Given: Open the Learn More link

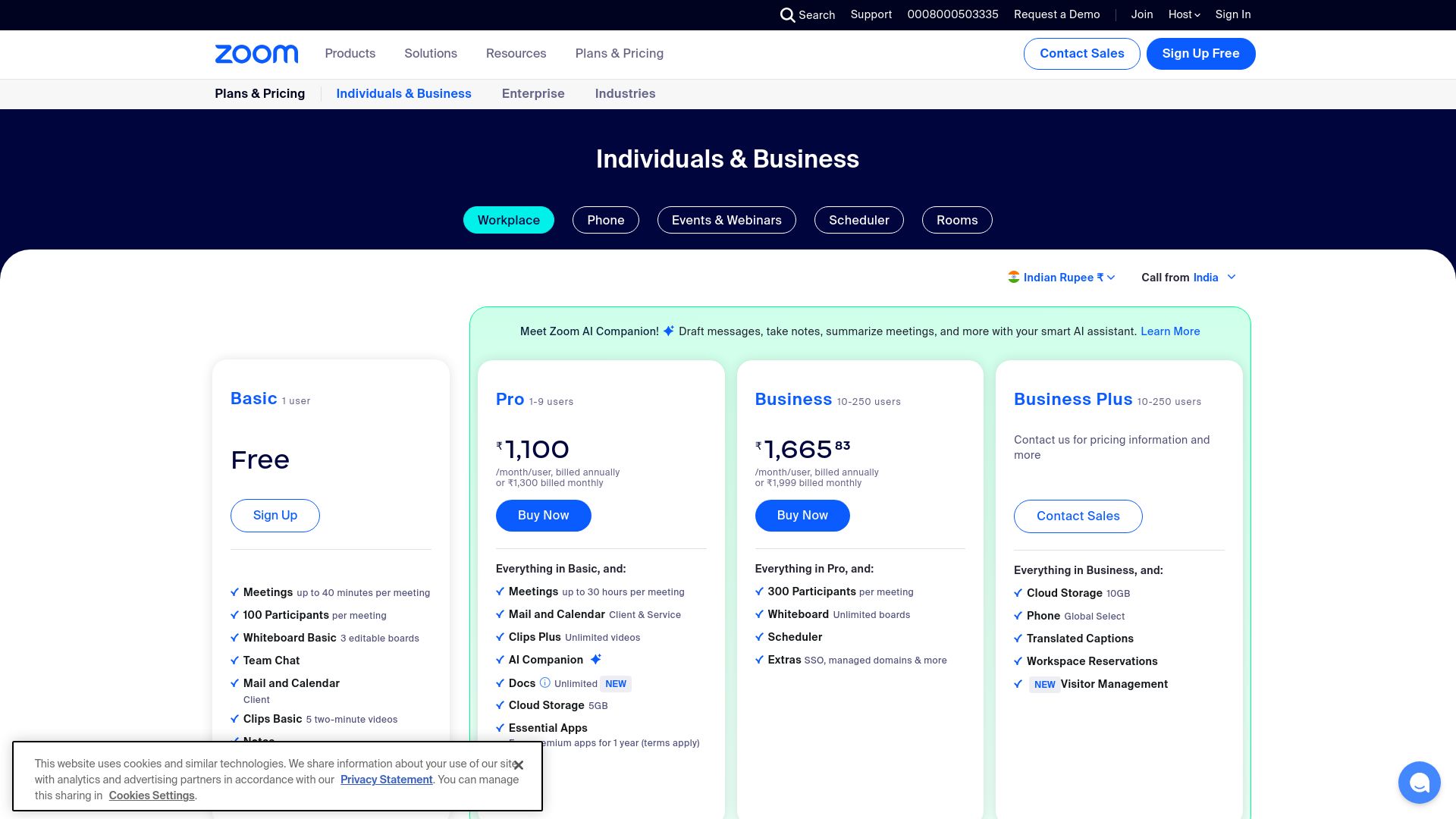Looking at the screenshot, I should coord(1170,331).
